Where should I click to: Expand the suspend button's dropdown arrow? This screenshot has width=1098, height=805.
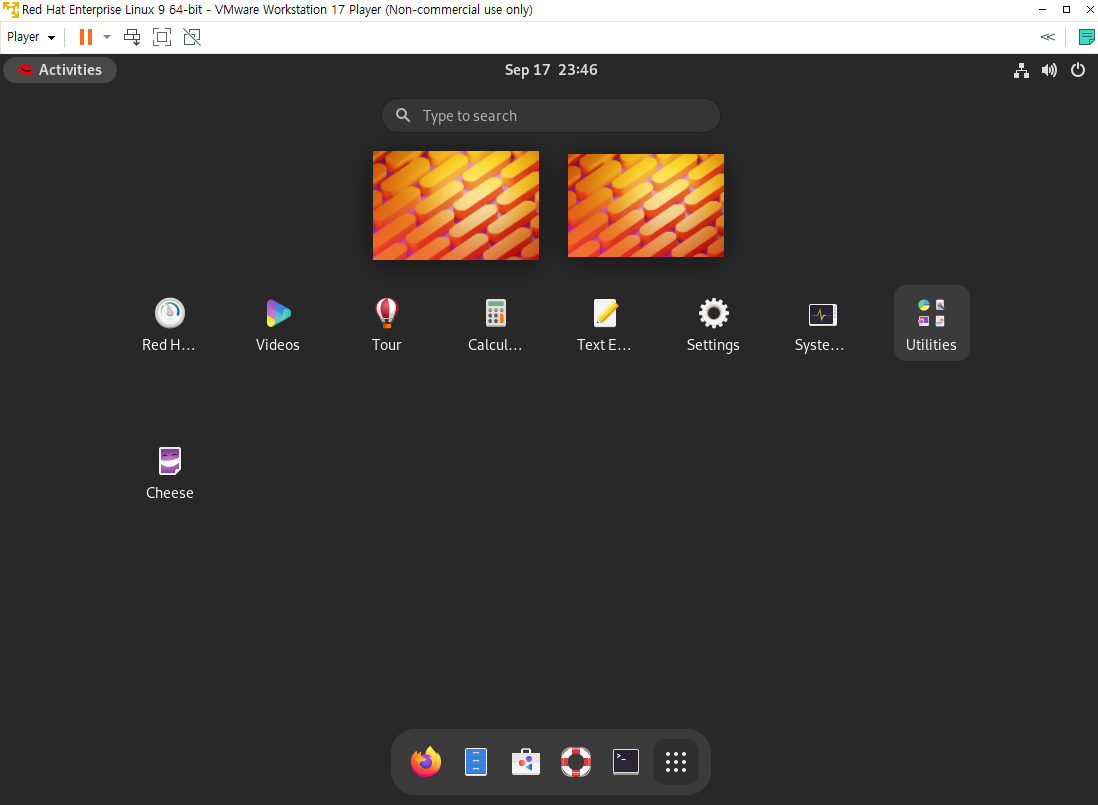(106, 36)
